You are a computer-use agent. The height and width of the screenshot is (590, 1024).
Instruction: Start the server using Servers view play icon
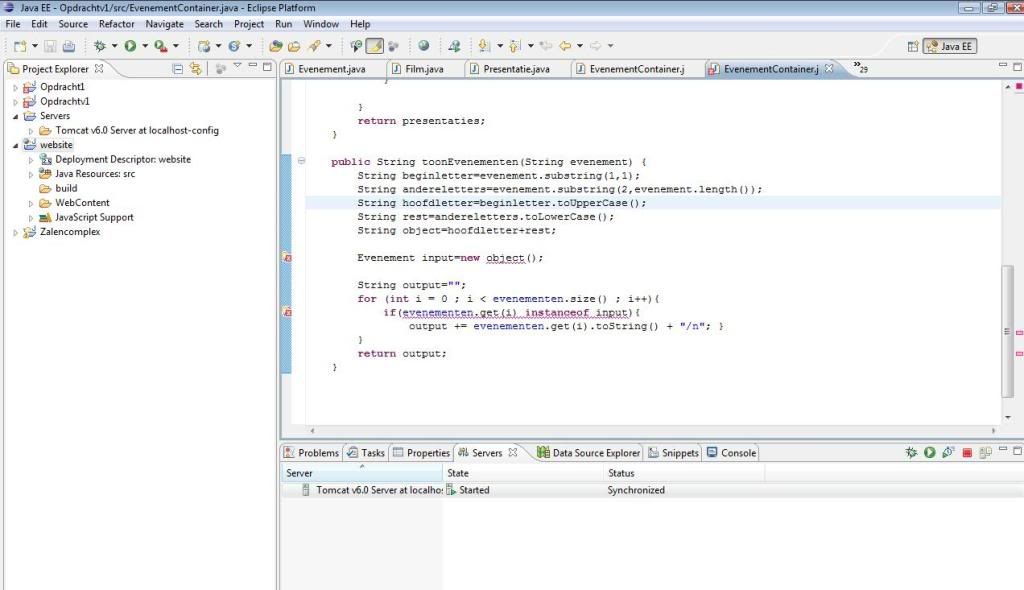click(x=929, y=453)
